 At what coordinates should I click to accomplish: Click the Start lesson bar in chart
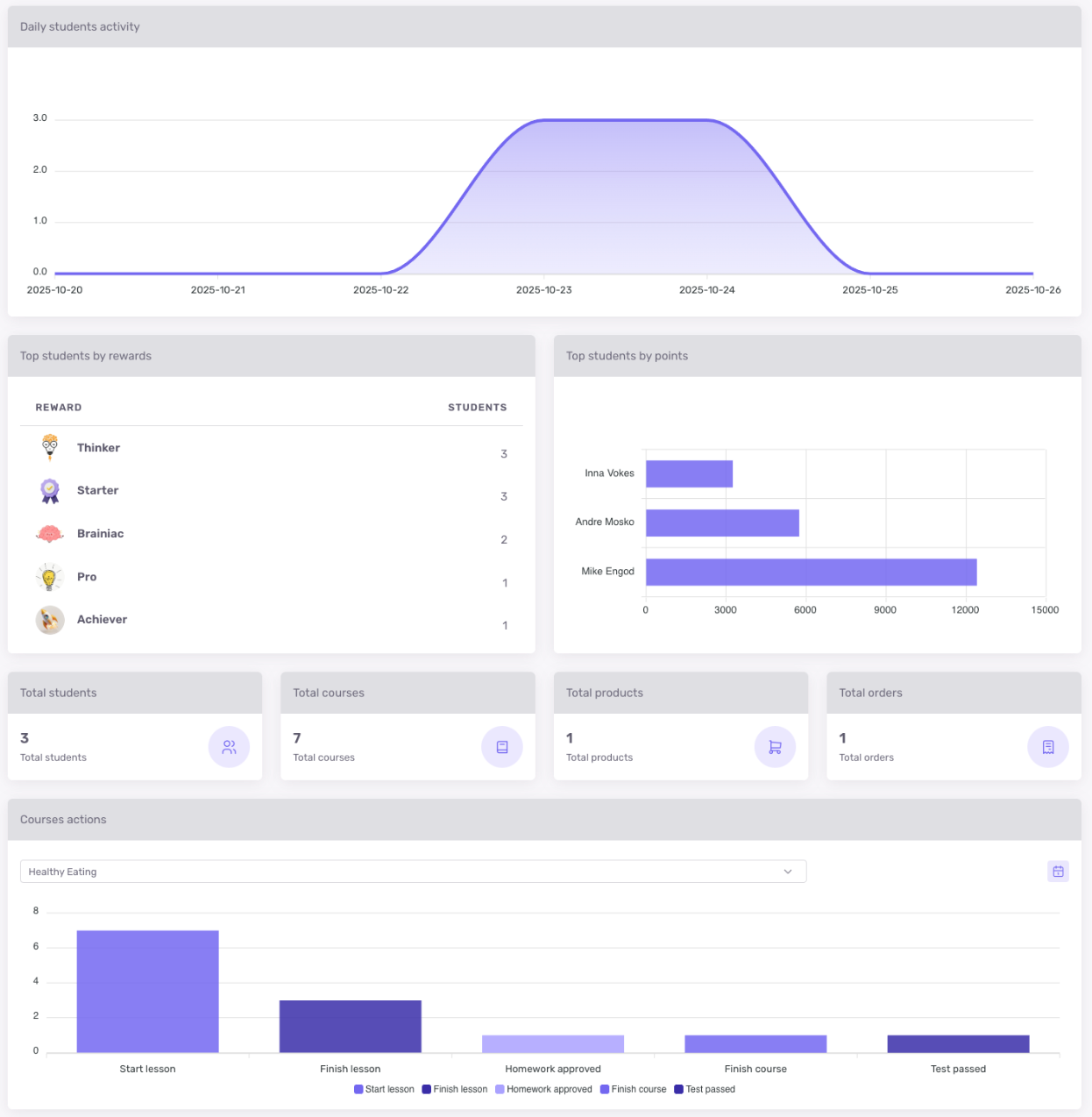(x=147, y=991)
